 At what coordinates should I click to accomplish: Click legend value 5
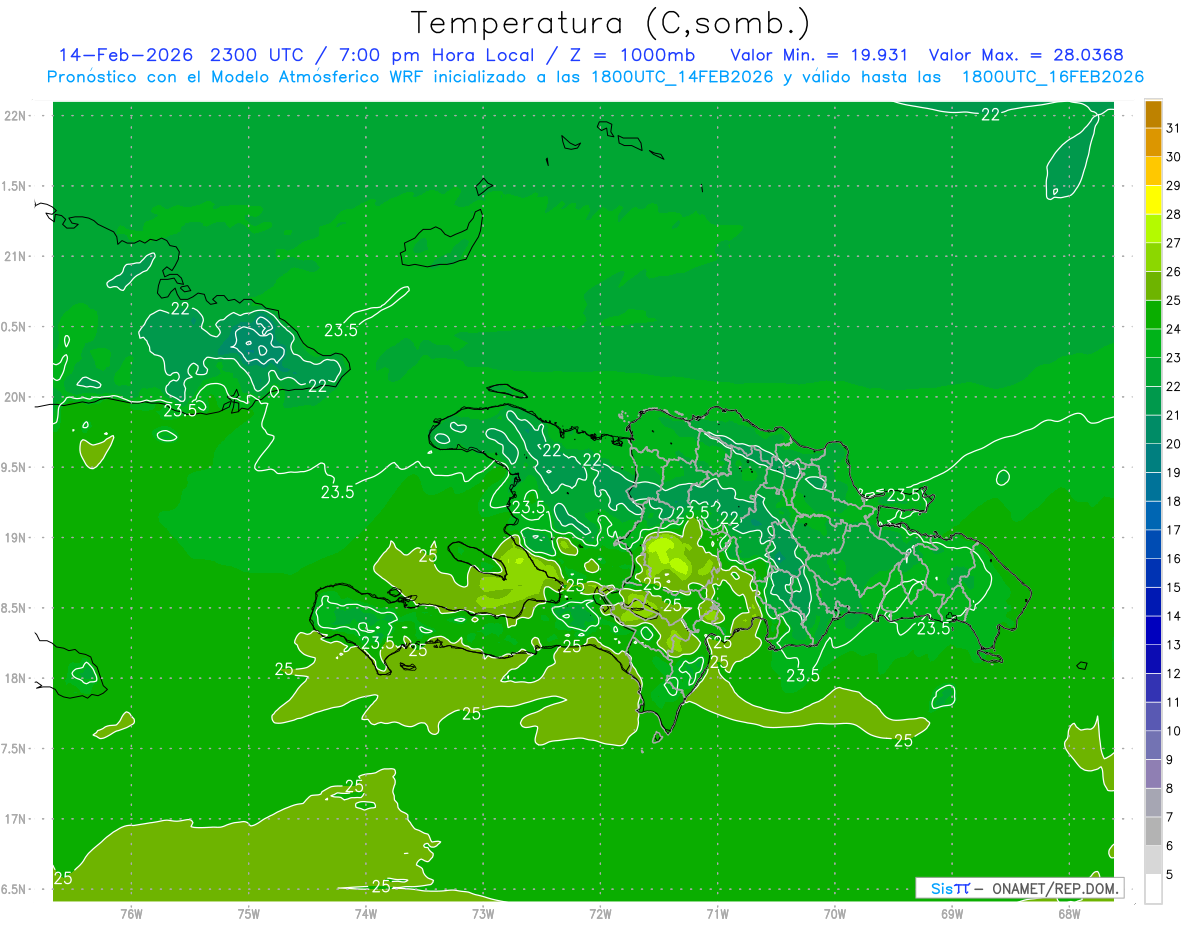pos(1169,875)
